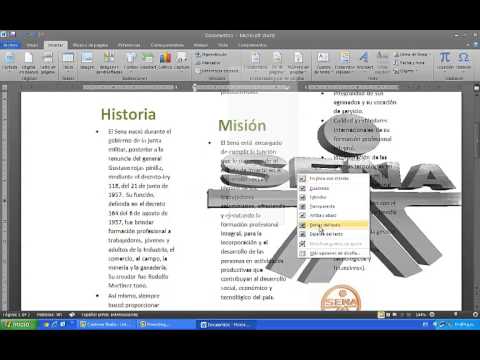Open the Tabla dropdown in the ribbon
This screenshot has width=480, height=360.
69,62
